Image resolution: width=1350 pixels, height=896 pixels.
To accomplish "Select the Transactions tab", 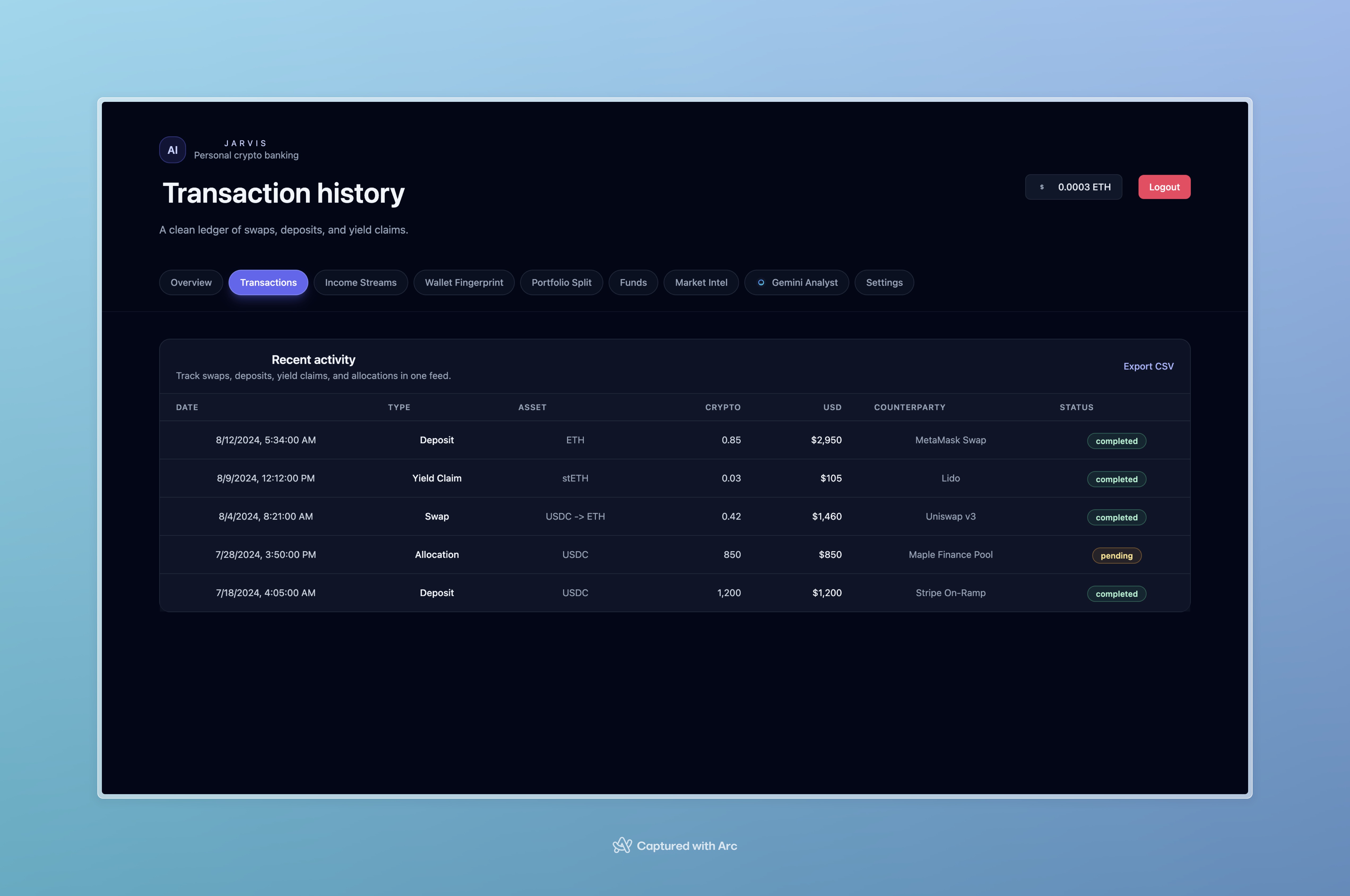I will 268,282.
